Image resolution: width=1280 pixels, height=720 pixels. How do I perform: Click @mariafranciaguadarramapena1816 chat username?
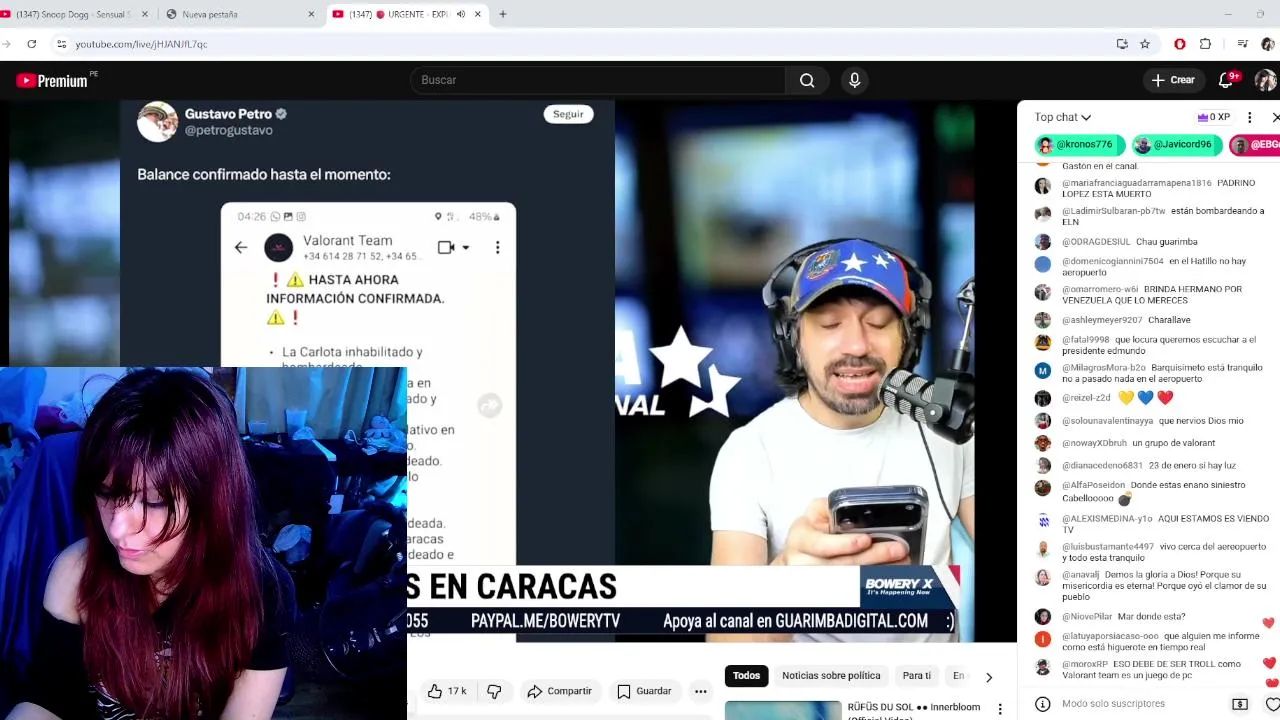pos(1137,183)
